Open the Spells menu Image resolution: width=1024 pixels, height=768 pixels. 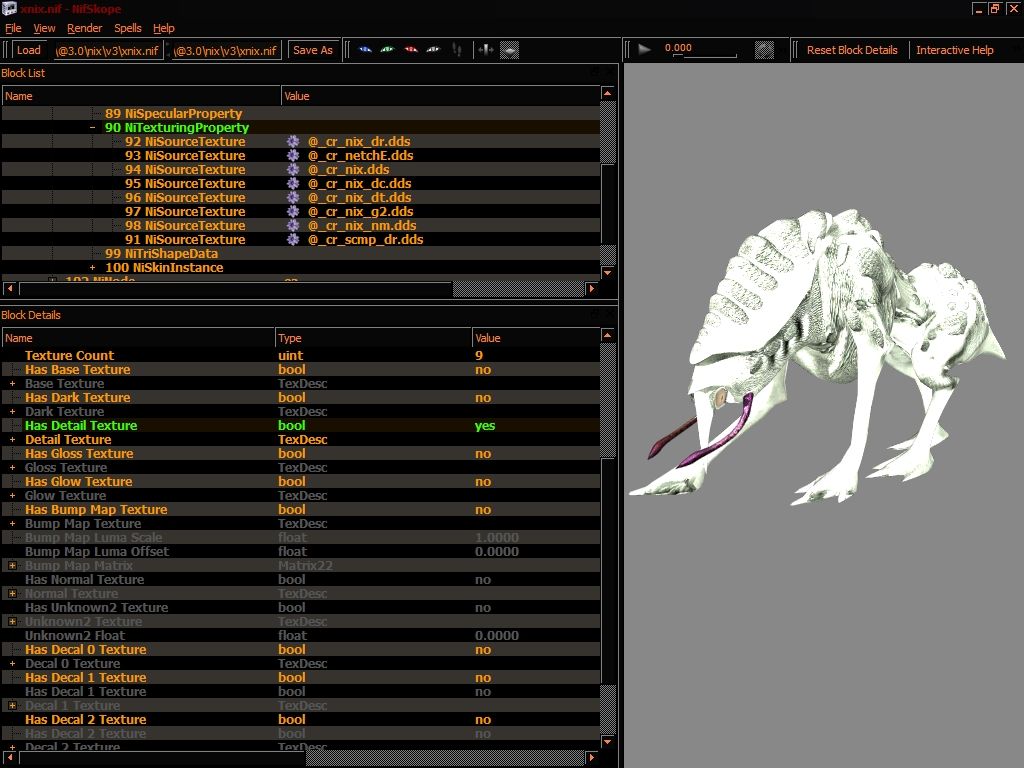point(128,28)
